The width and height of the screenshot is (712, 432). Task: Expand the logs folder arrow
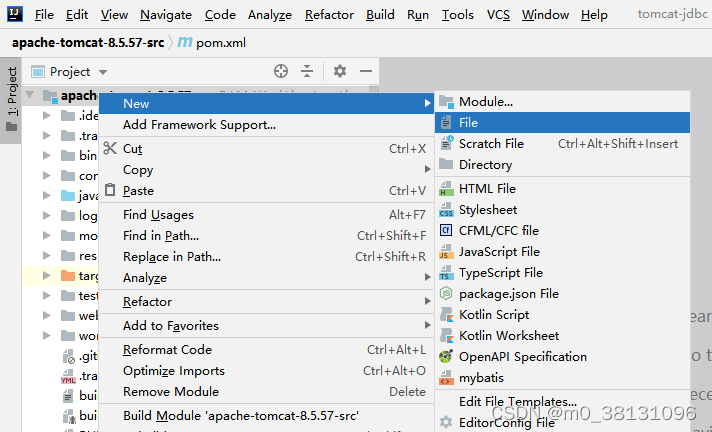coord(47,215)
